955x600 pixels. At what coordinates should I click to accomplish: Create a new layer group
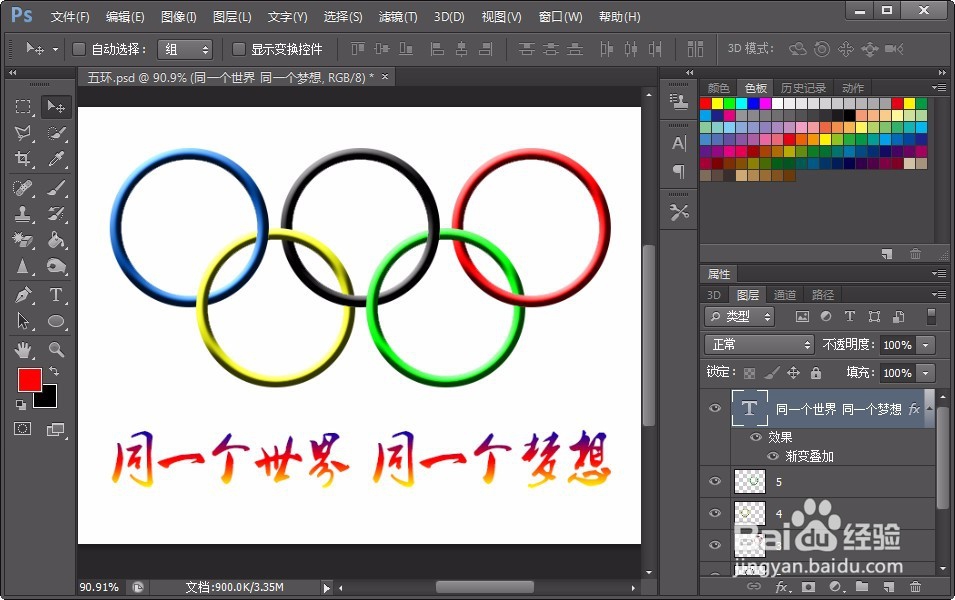click(862, 587)
